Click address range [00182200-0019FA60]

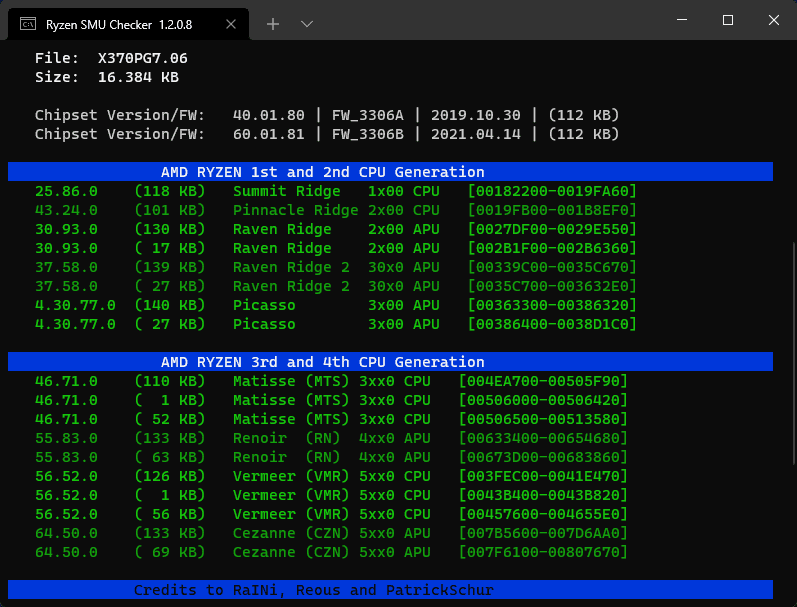coord(552,191)
